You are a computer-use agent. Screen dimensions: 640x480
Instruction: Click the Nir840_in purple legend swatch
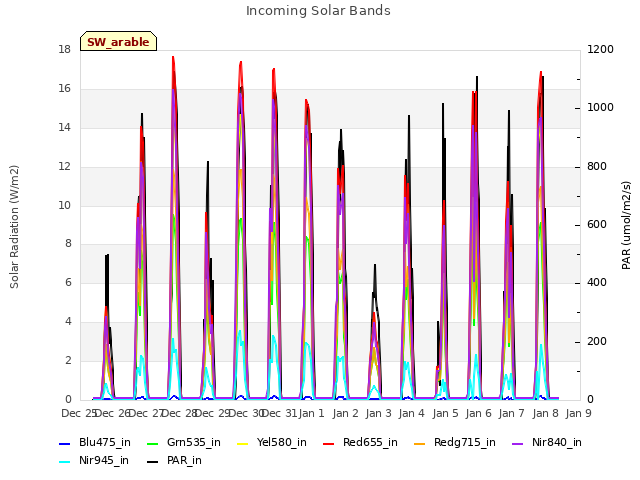coord(518,444)
